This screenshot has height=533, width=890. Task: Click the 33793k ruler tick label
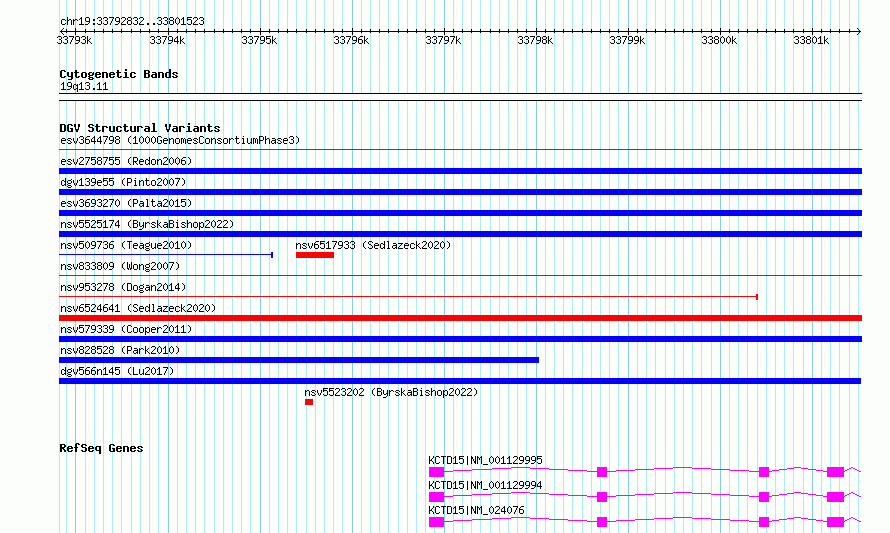click(74, 40)
